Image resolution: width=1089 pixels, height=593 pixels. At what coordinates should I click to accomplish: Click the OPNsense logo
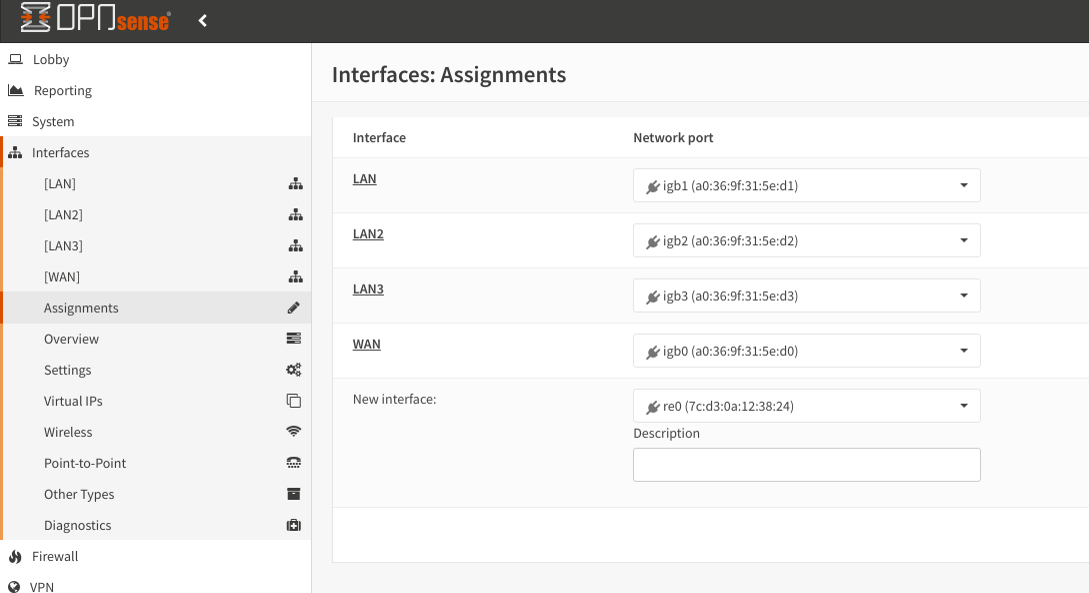pyautogui.click(x=95, y=17)
